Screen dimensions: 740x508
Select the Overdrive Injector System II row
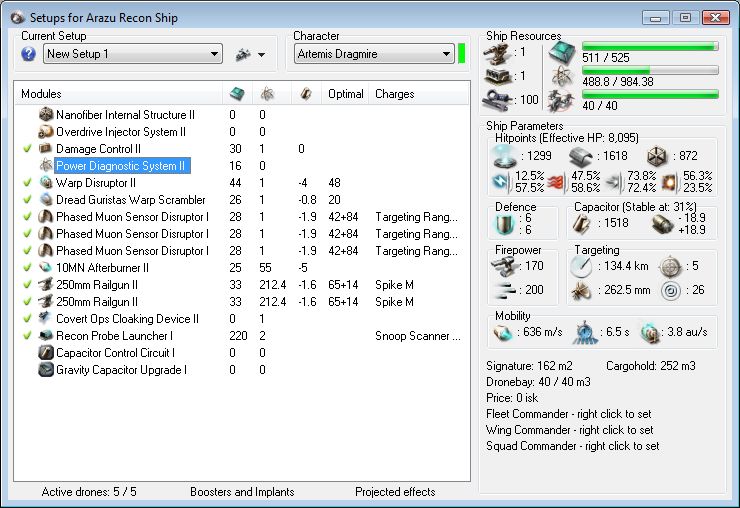pos(242,131)
